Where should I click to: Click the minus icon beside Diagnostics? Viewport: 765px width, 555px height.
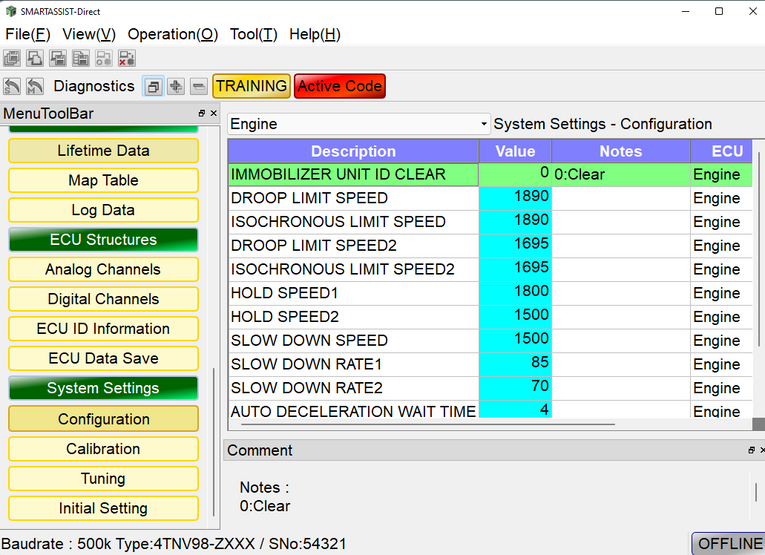click(198, 87)
